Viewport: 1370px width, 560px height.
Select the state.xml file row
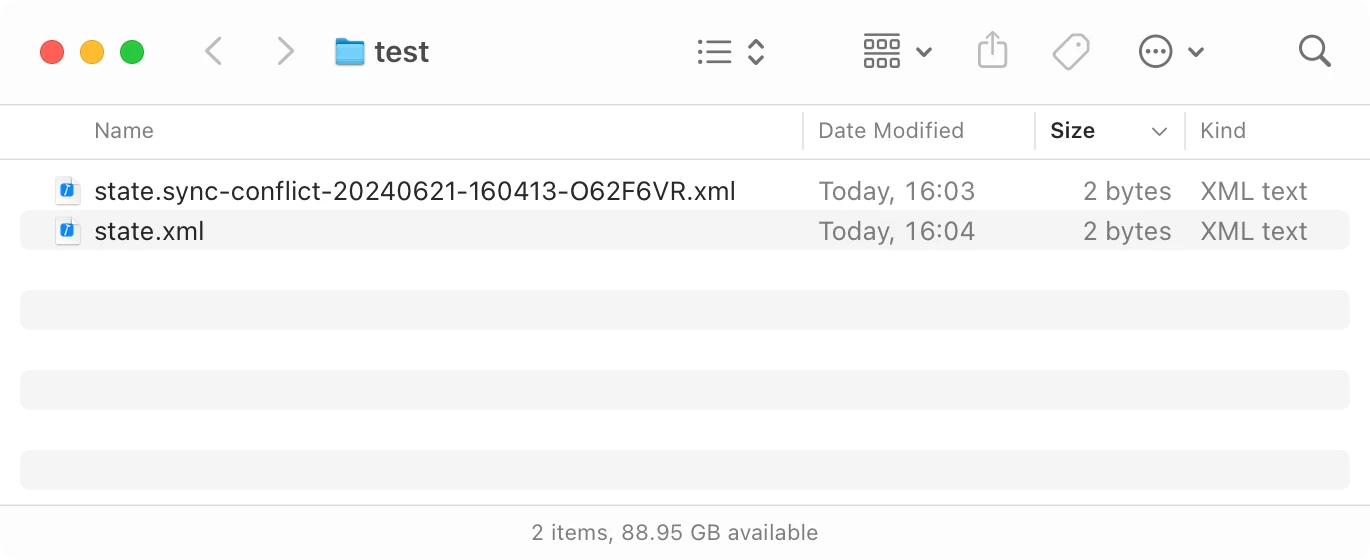pos(150,231)
